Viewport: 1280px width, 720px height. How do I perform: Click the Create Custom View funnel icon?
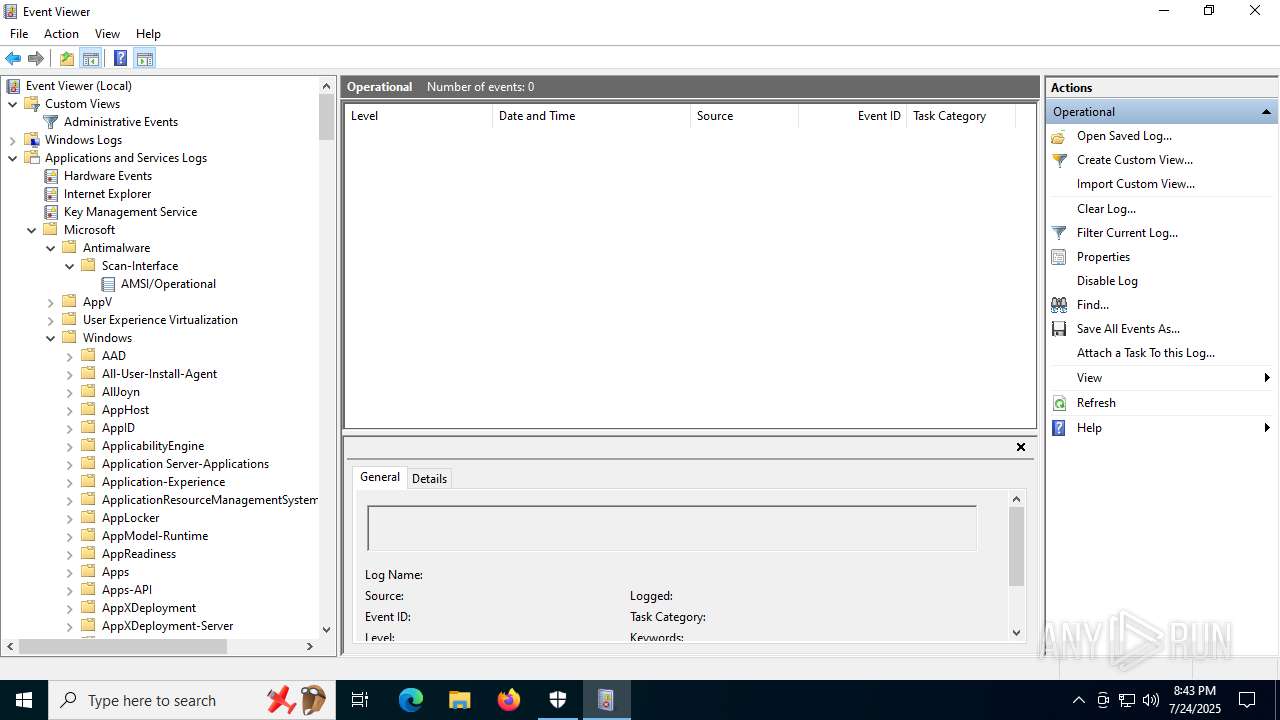pyautogui.click(x=1059, y=160)
